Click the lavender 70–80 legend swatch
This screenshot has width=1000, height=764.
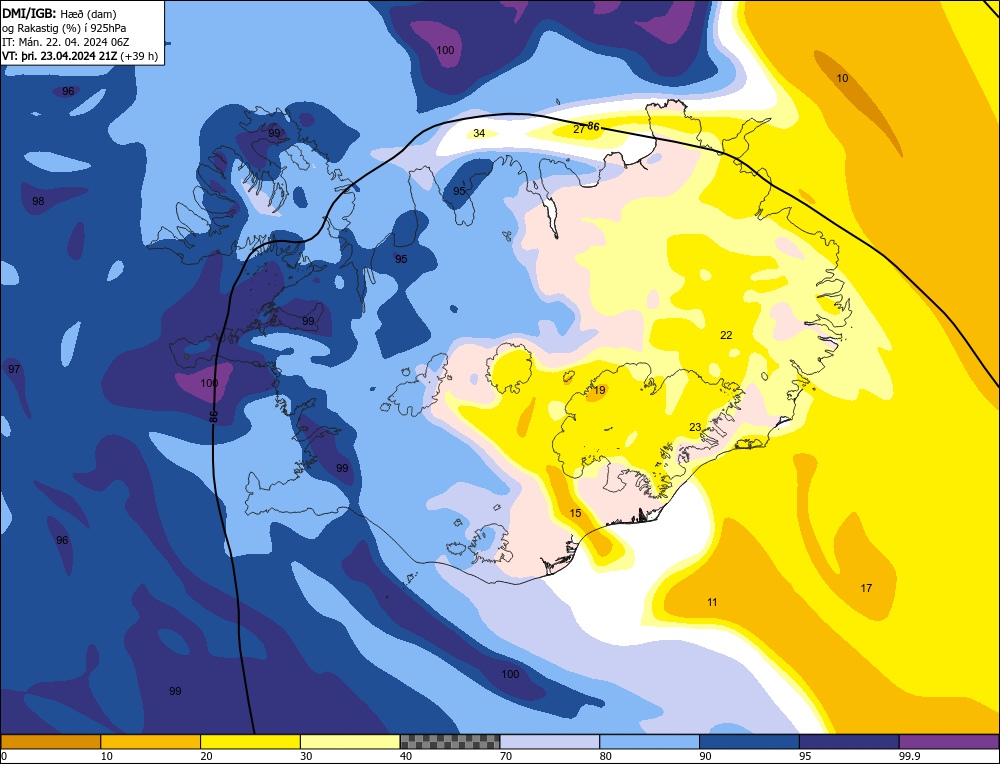pos(550,741)
